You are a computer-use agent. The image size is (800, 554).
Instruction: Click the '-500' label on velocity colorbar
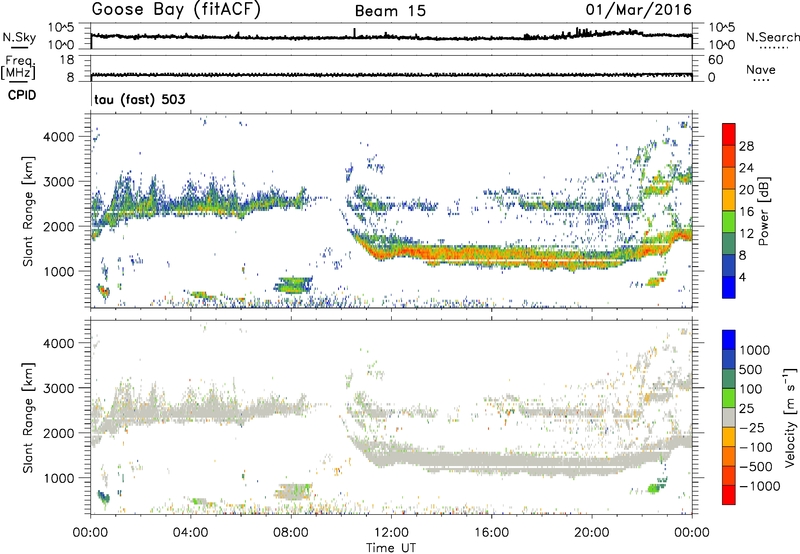click(756, 467)
